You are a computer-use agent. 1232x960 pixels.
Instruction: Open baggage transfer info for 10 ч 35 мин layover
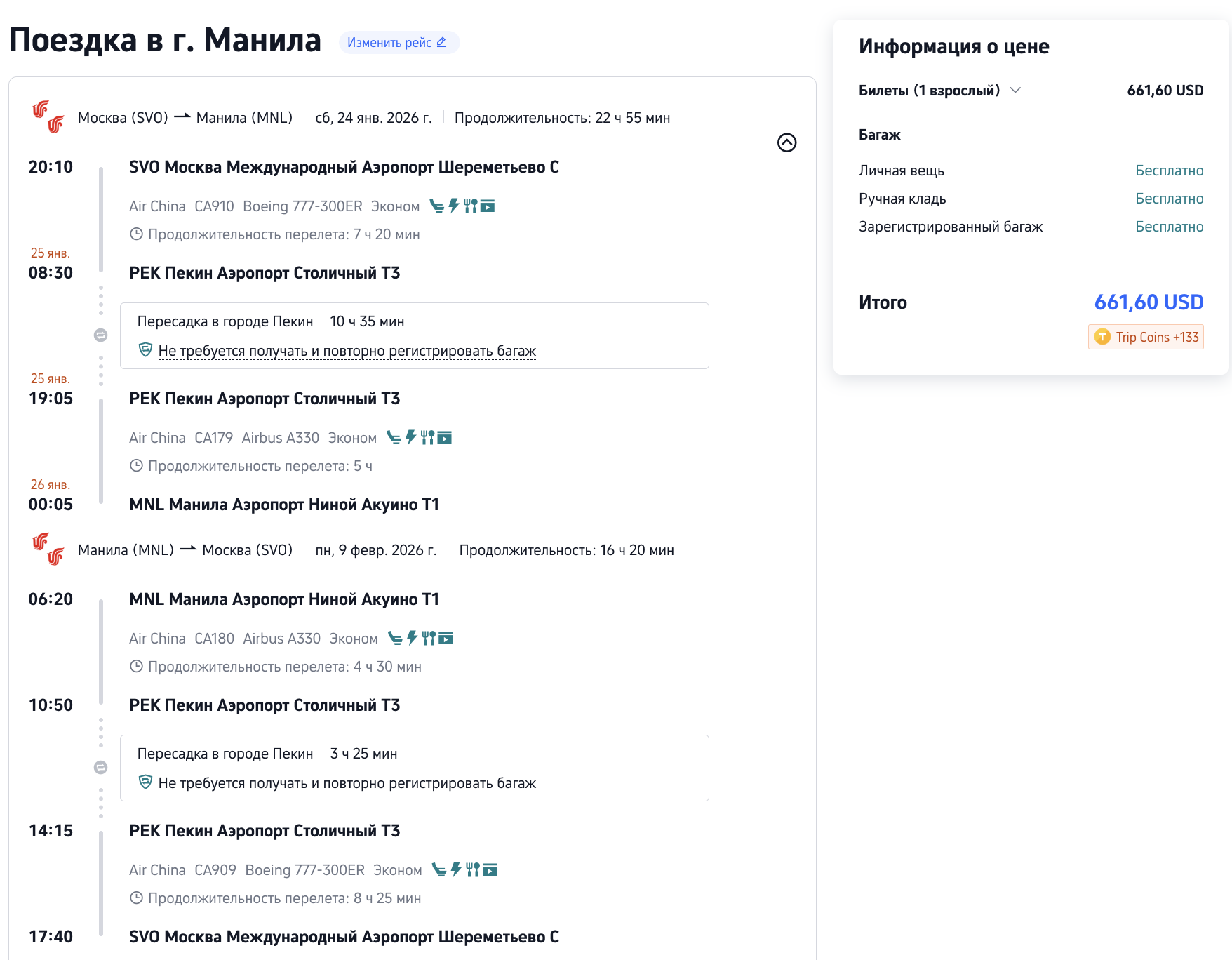[x=347, y=351]
